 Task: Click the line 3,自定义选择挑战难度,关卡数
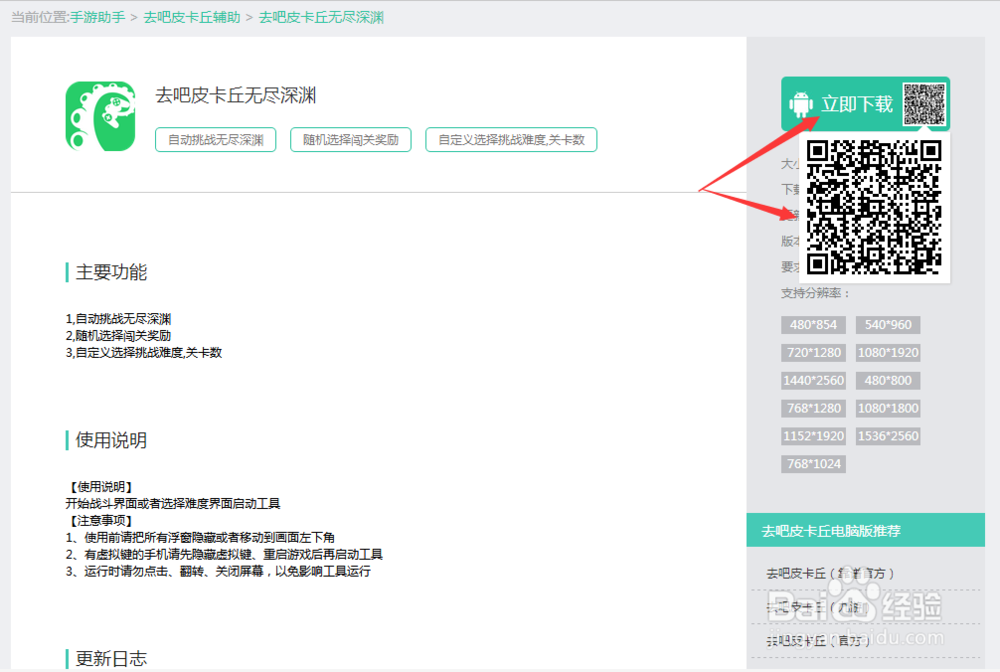coord(143,353)
